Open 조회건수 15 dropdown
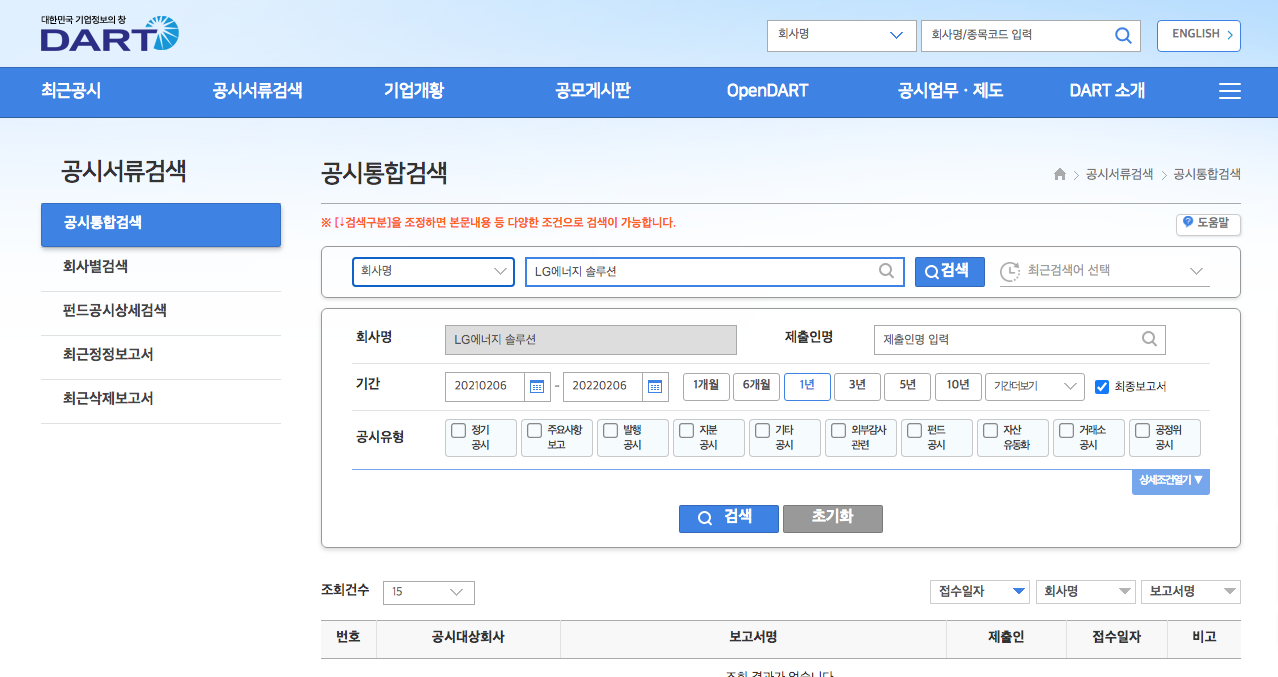 click(x=429, y=592)
